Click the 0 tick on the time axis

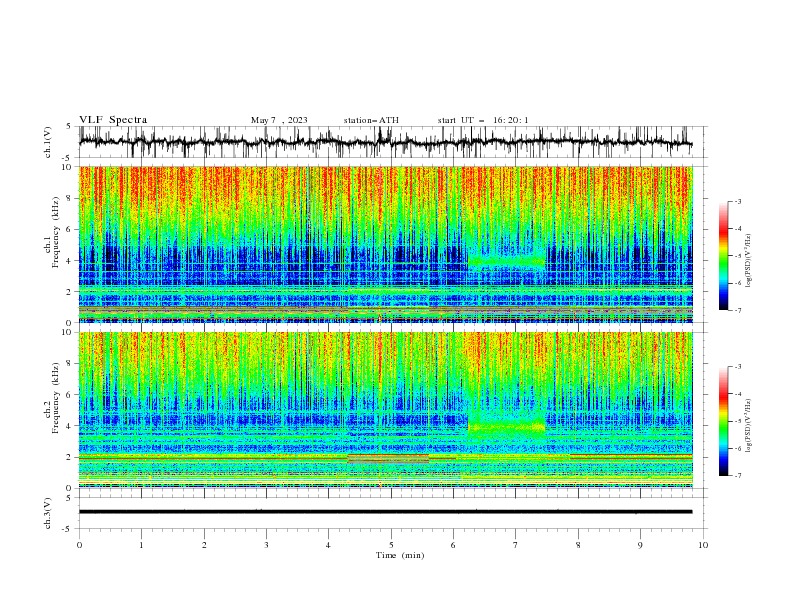tap(79, 545)
